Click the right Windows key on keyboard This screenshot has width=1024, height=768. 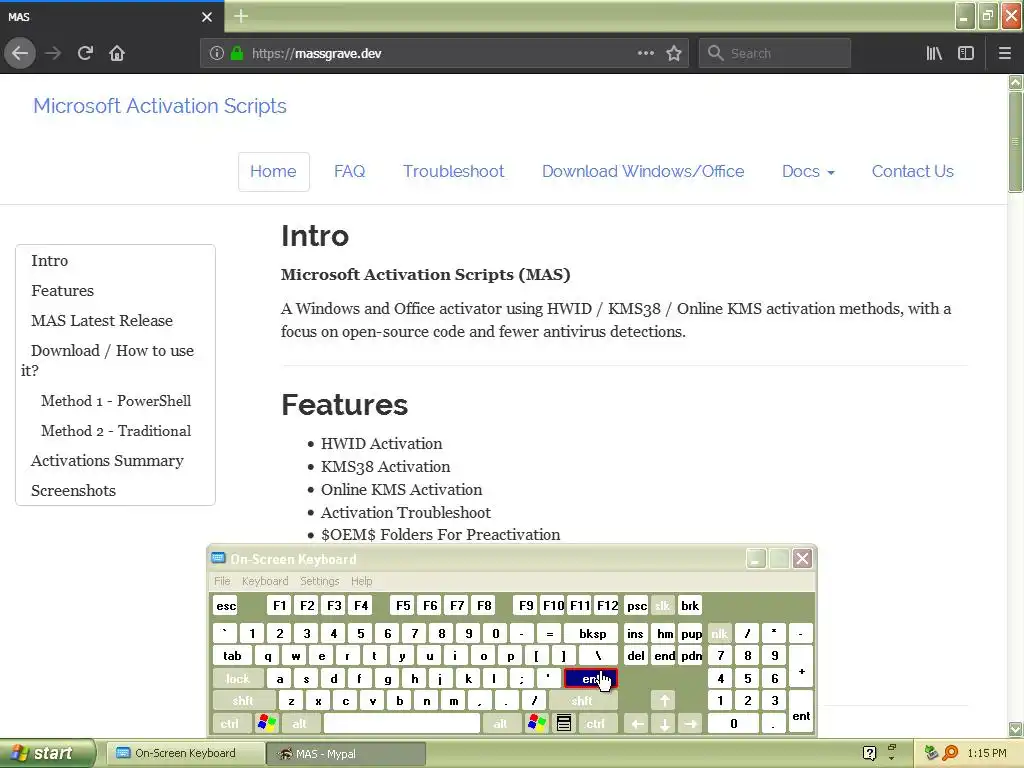537,723
